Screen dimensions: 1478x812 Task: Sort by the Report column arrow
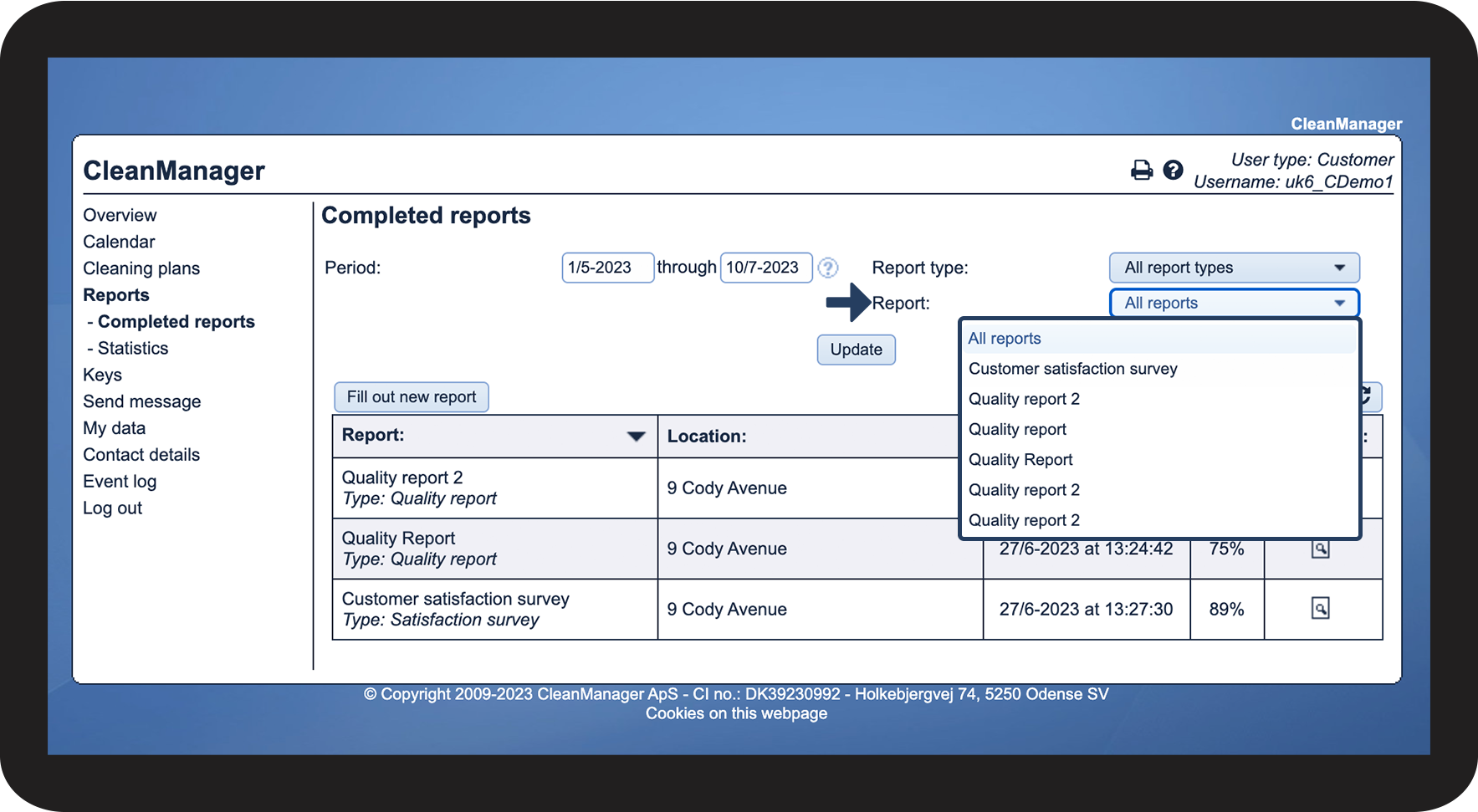pos(636,436)
